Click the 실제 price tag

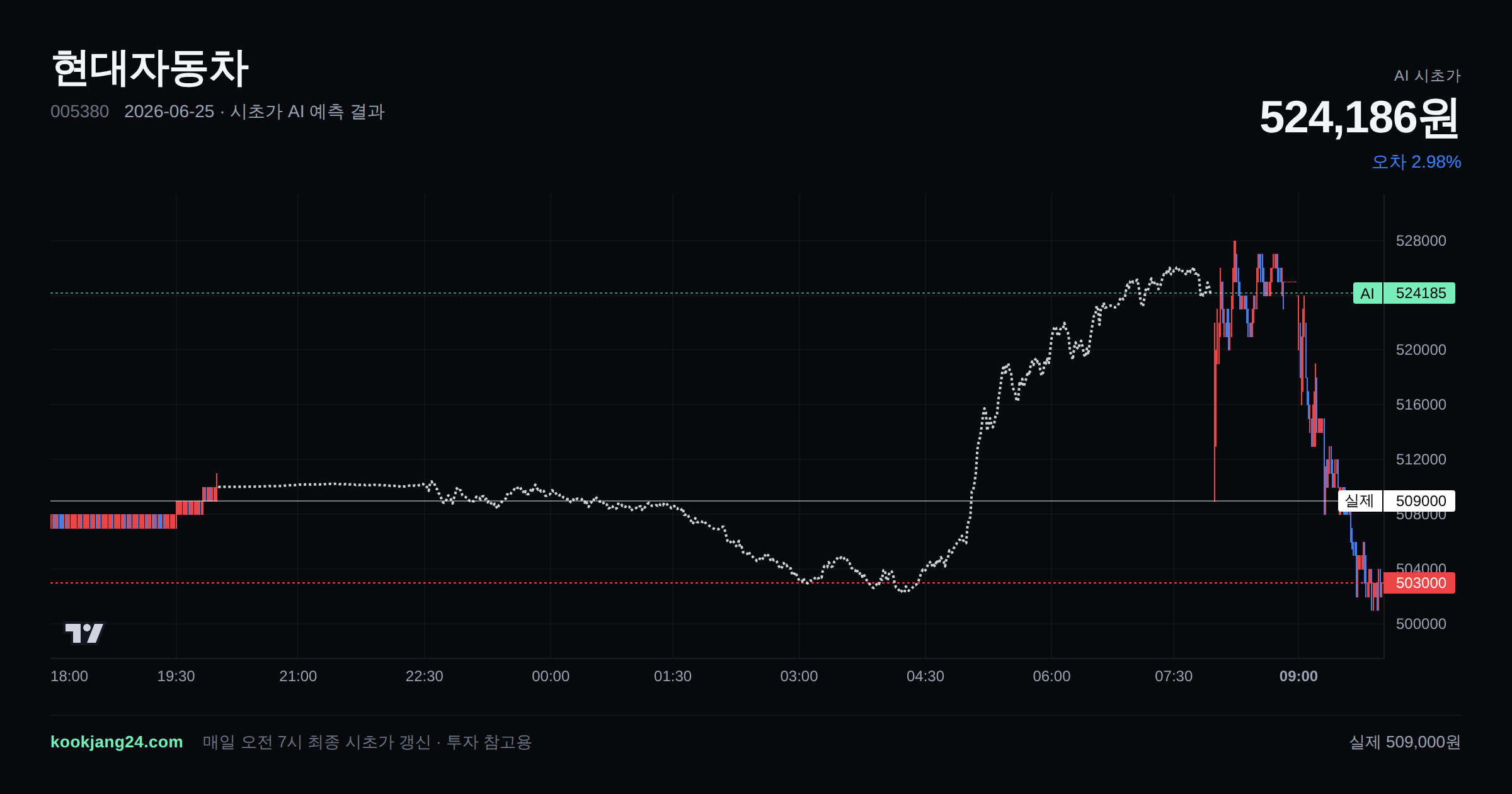(1360, 501)
